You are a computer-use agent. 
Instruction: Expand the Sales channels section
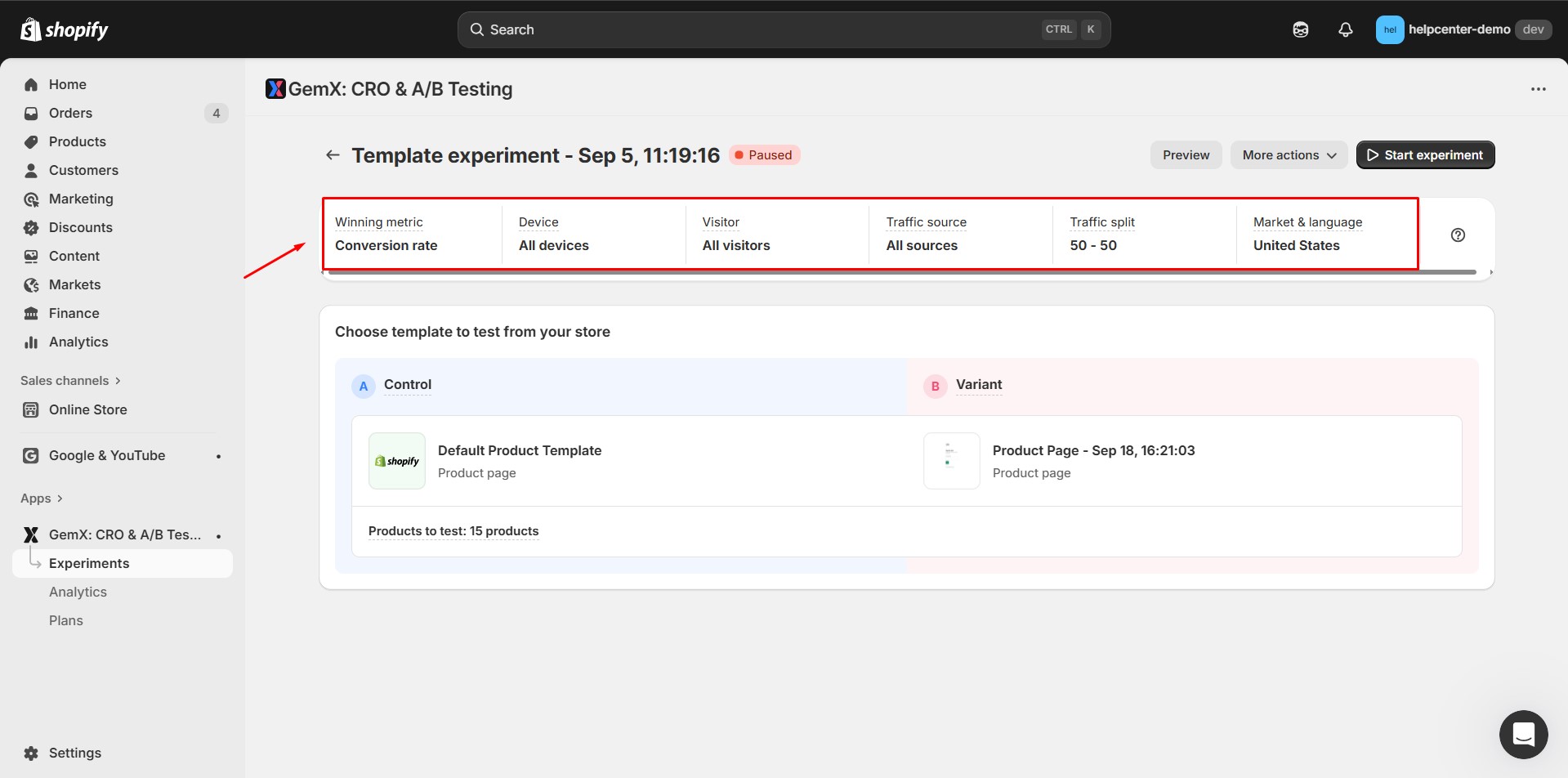coord(71,381)
